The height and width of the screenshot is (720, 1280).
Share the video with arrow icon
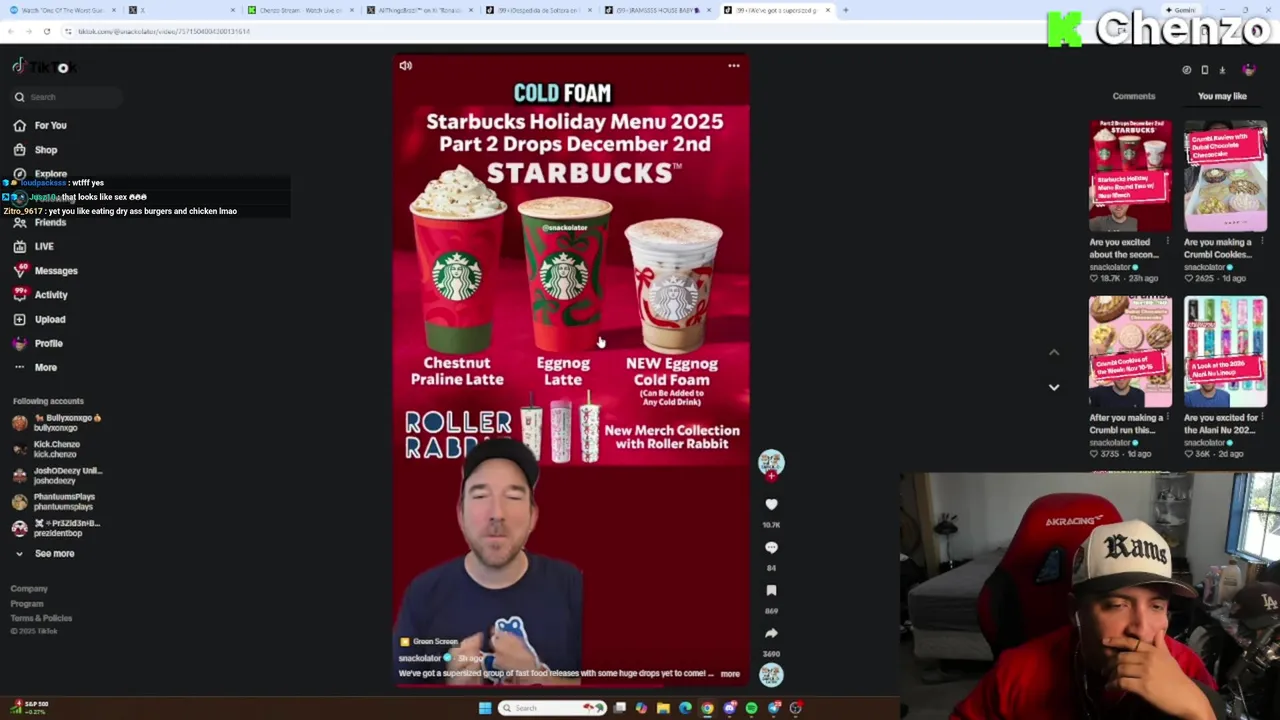click(x=771, y=634)
